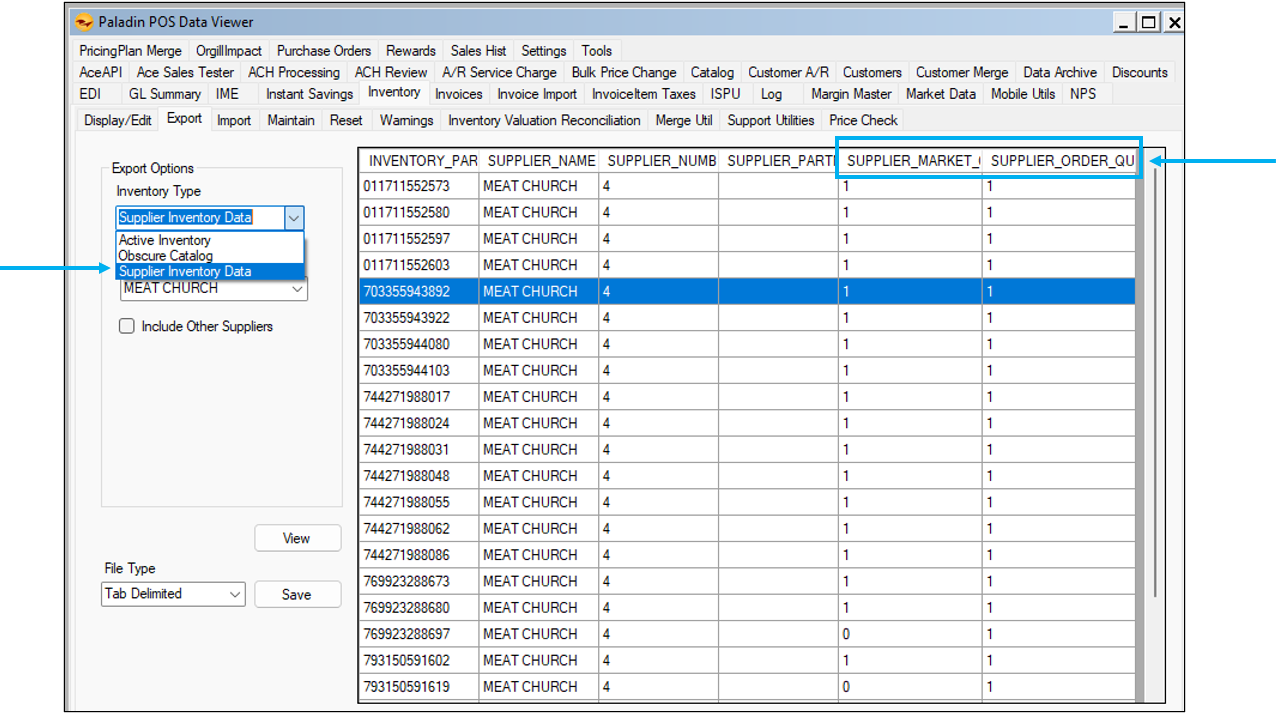Select the Price Check tab
The image size is (1276, 716).
click(x=863, y=120)
